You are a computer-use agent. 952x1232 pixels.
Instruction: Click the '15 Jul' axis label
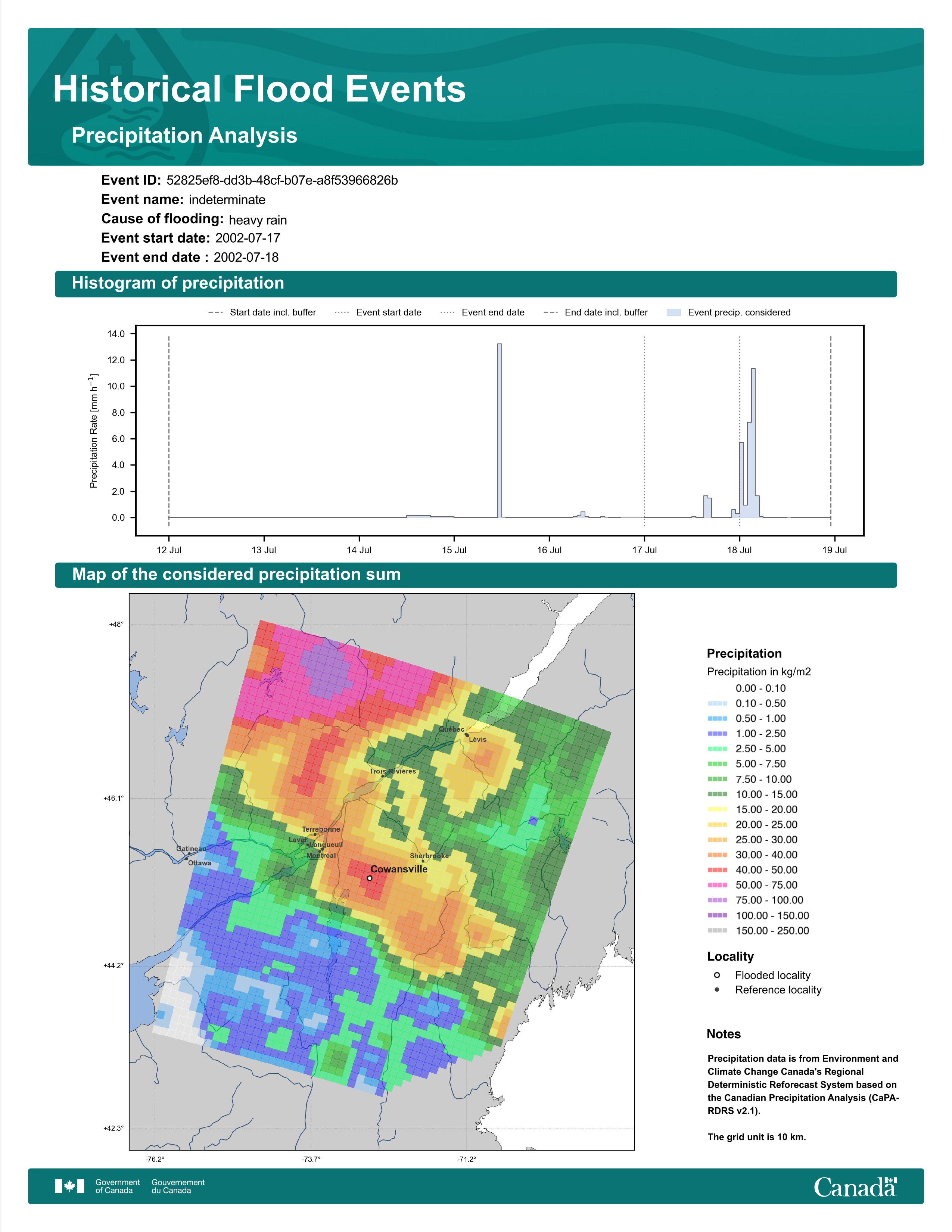click(x=454, y=550)
